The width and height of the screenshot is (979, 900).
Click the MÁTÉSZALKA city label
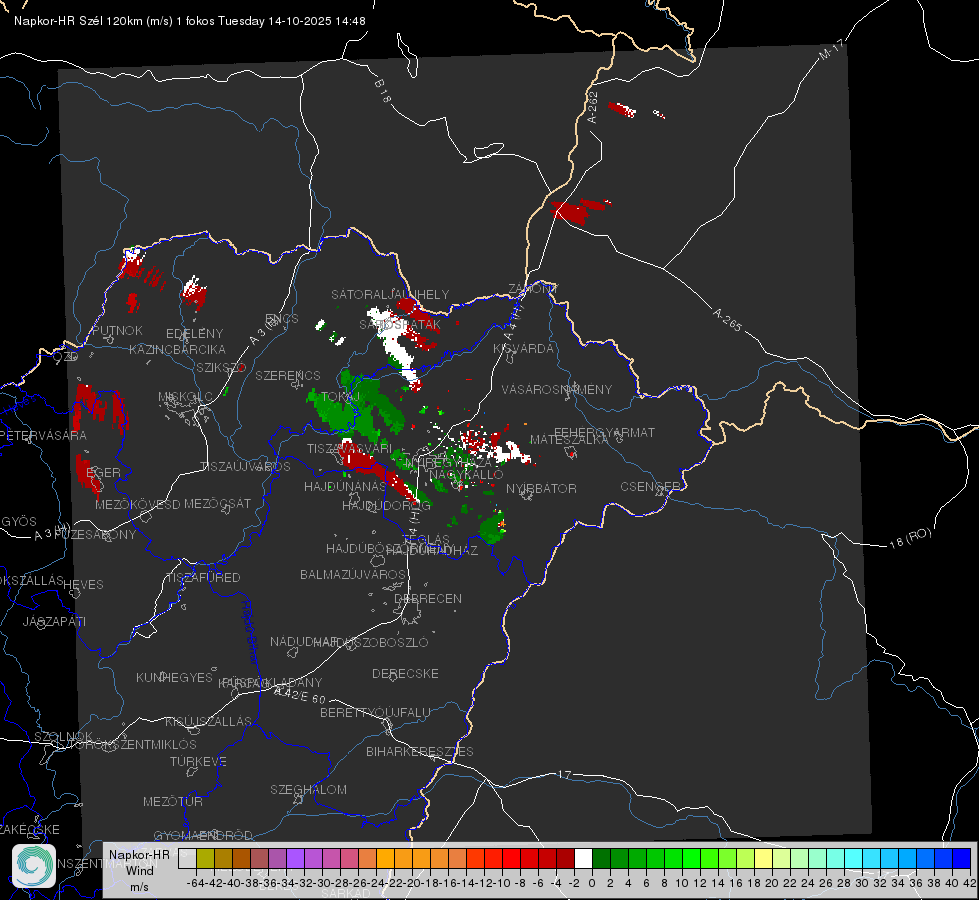coord(569,439)
